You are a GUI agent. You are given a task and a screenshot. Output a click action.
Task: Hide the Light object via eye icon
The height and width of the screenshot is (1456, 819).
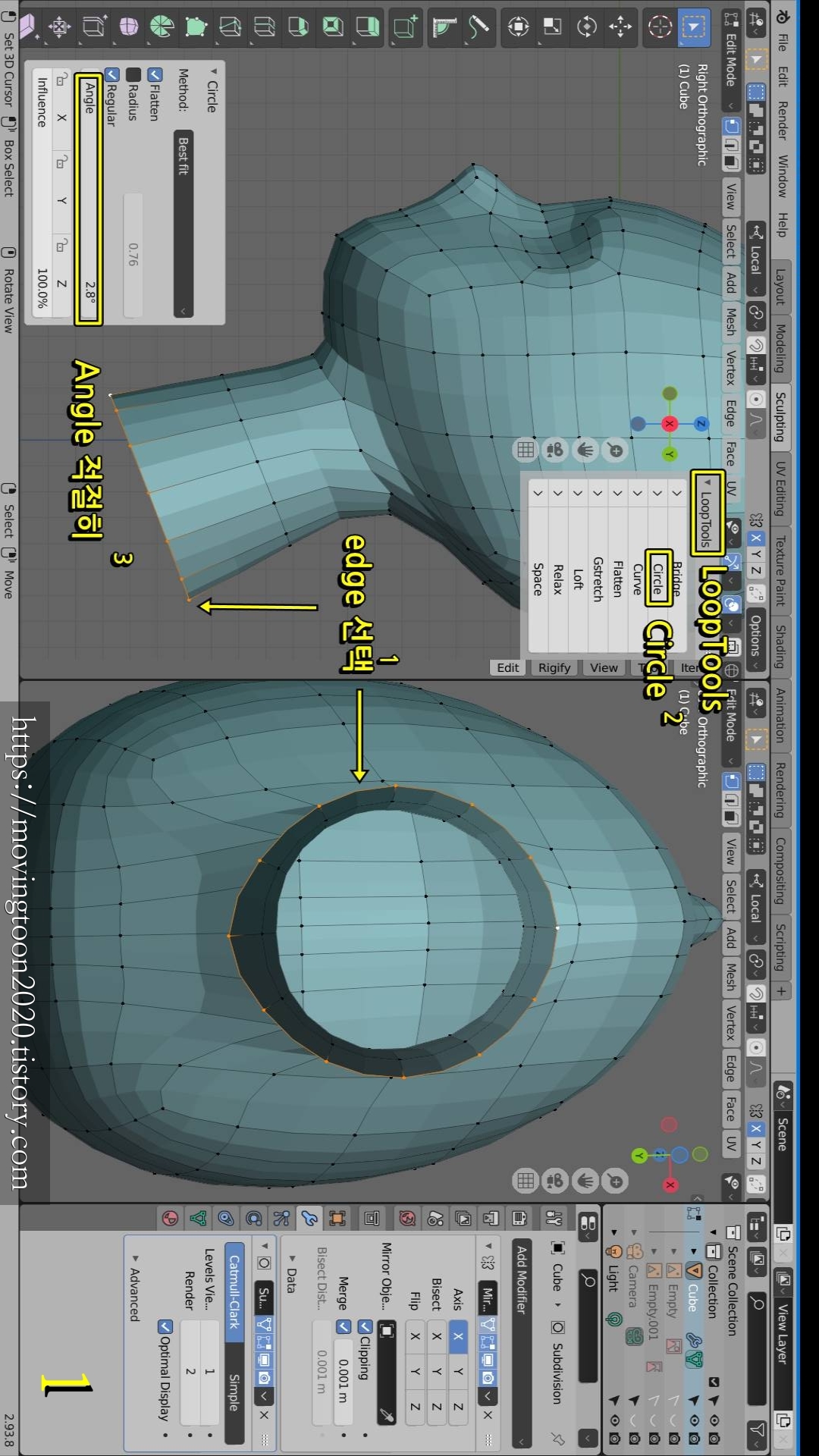click(615, 1420)
